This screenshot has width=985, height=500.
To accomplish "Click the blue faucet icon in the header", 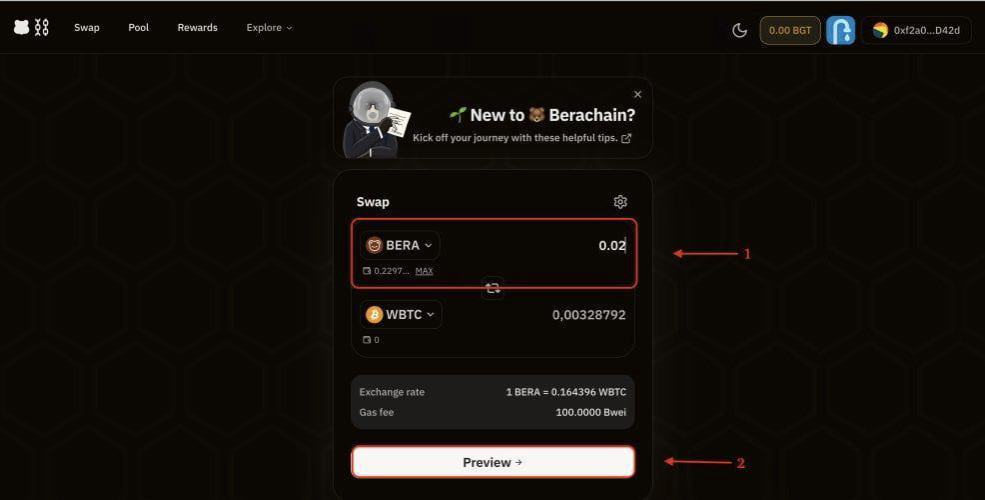I will 840,30.
